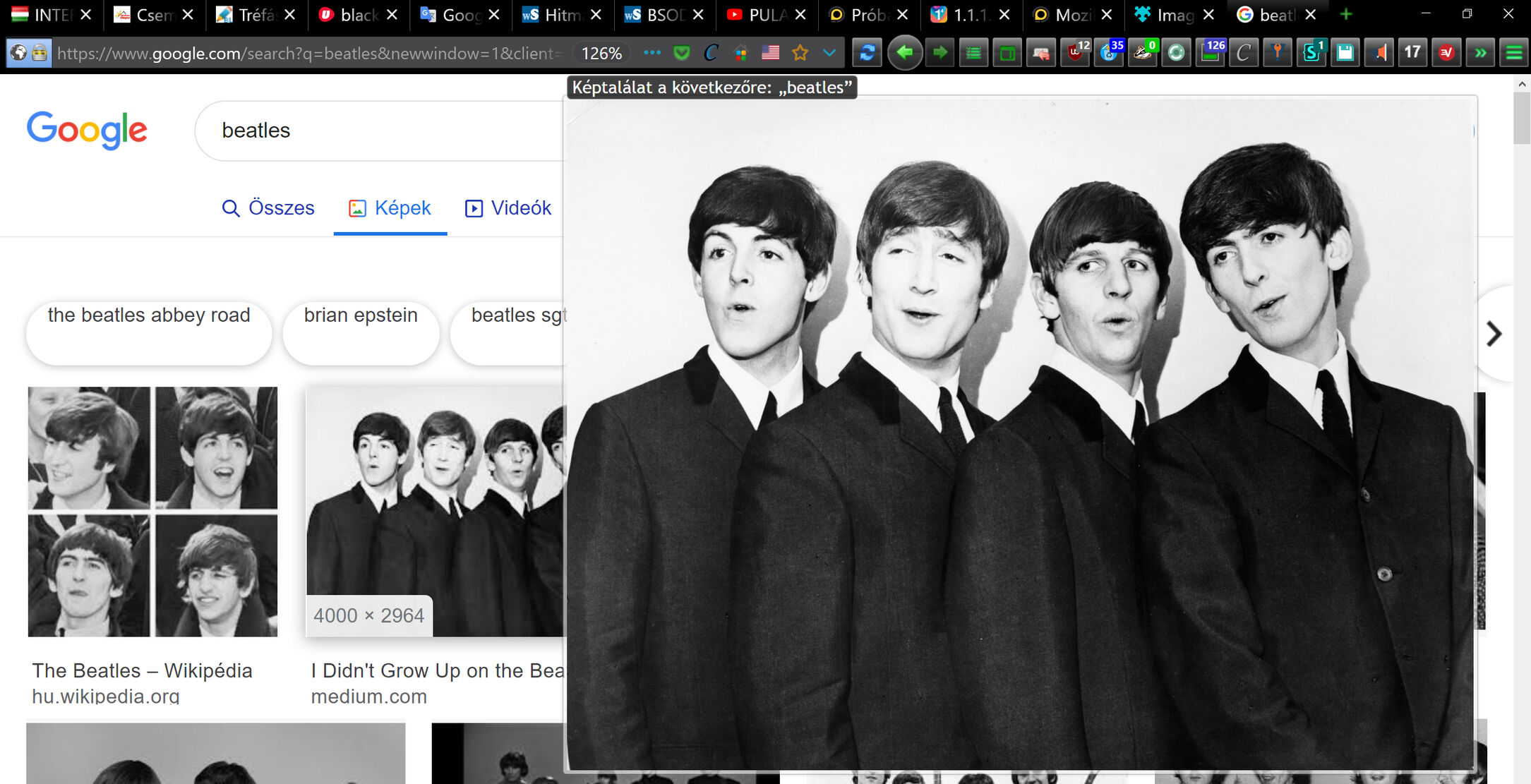Show more toolbar items with double chevron
This screenshot has height=784, width=1531.
[x=1480, y=53]
